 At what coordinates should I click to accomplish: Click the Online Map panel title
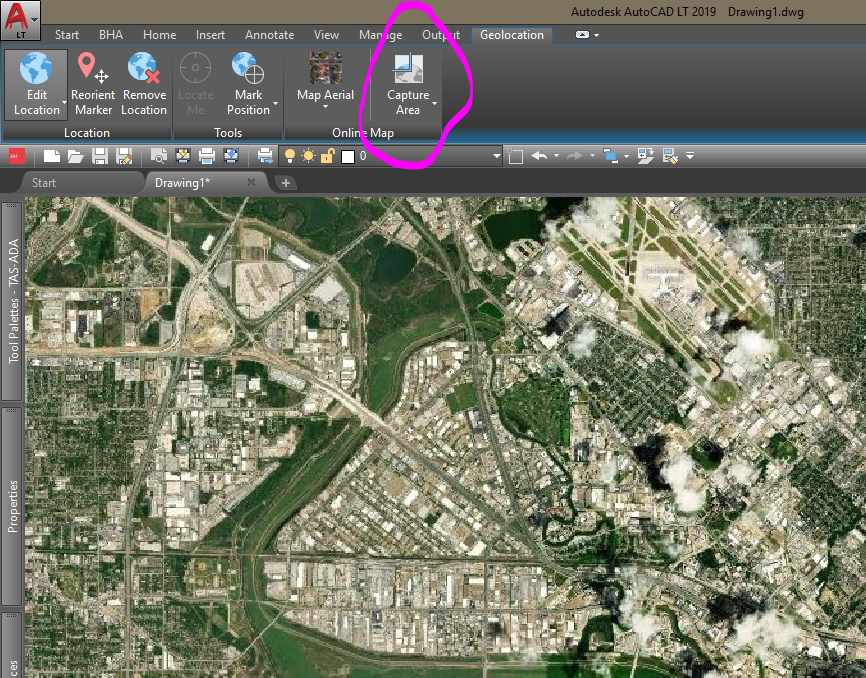pyautogui.click(x=363, y=133)
